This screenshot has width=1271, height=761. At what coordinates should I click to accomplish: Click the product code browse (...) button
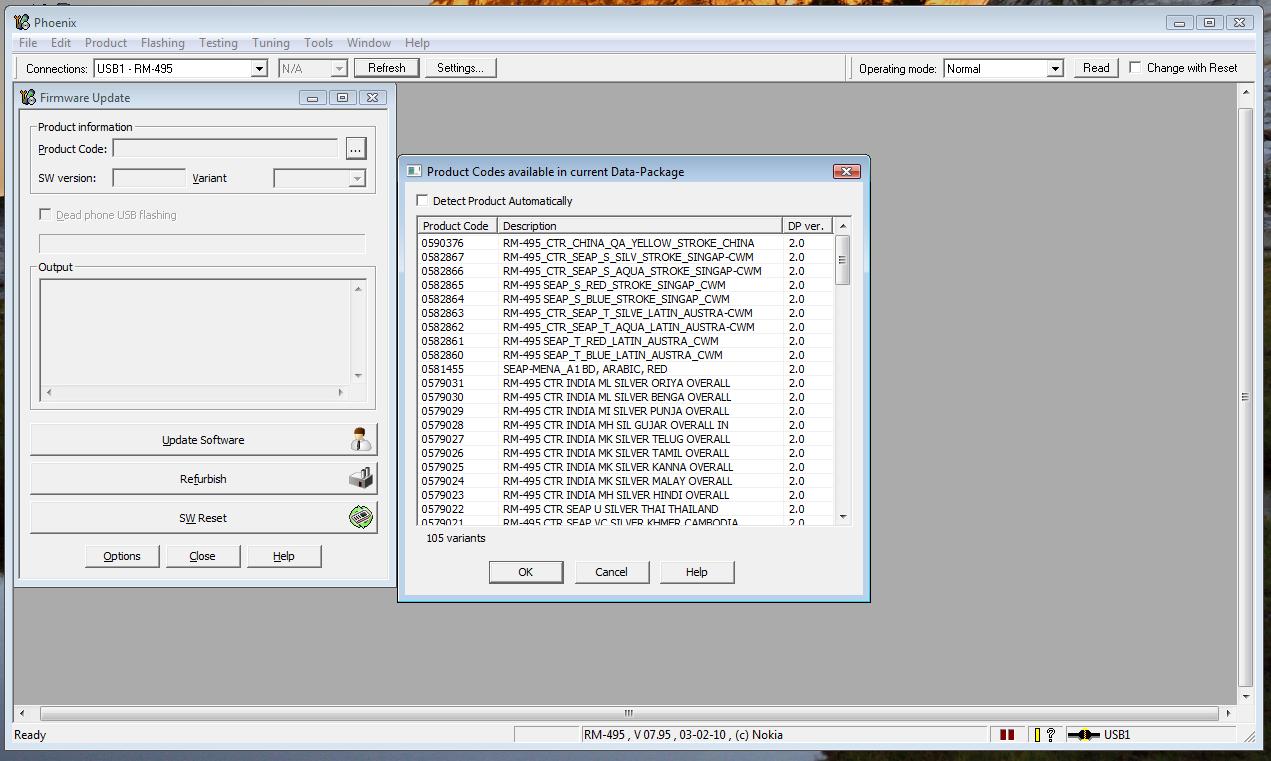(355, 148)
